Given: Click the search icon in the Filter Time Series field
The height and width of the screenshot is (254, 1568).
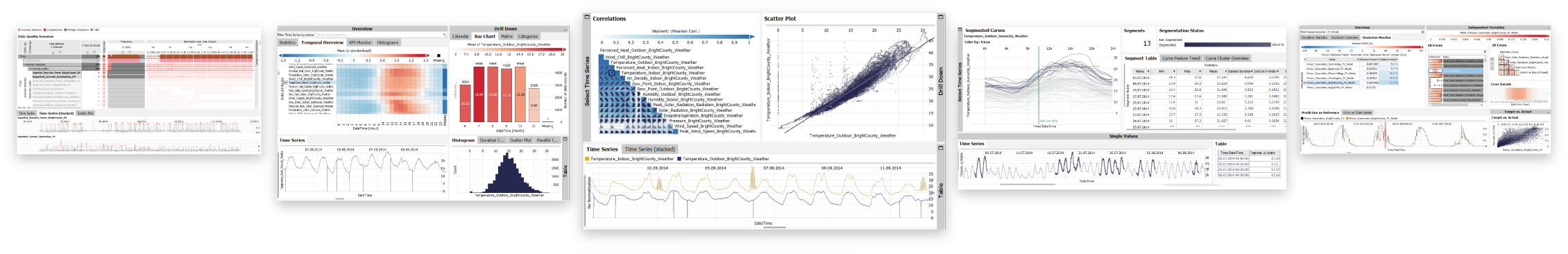Looking at the screenshot, I should 445,35.
